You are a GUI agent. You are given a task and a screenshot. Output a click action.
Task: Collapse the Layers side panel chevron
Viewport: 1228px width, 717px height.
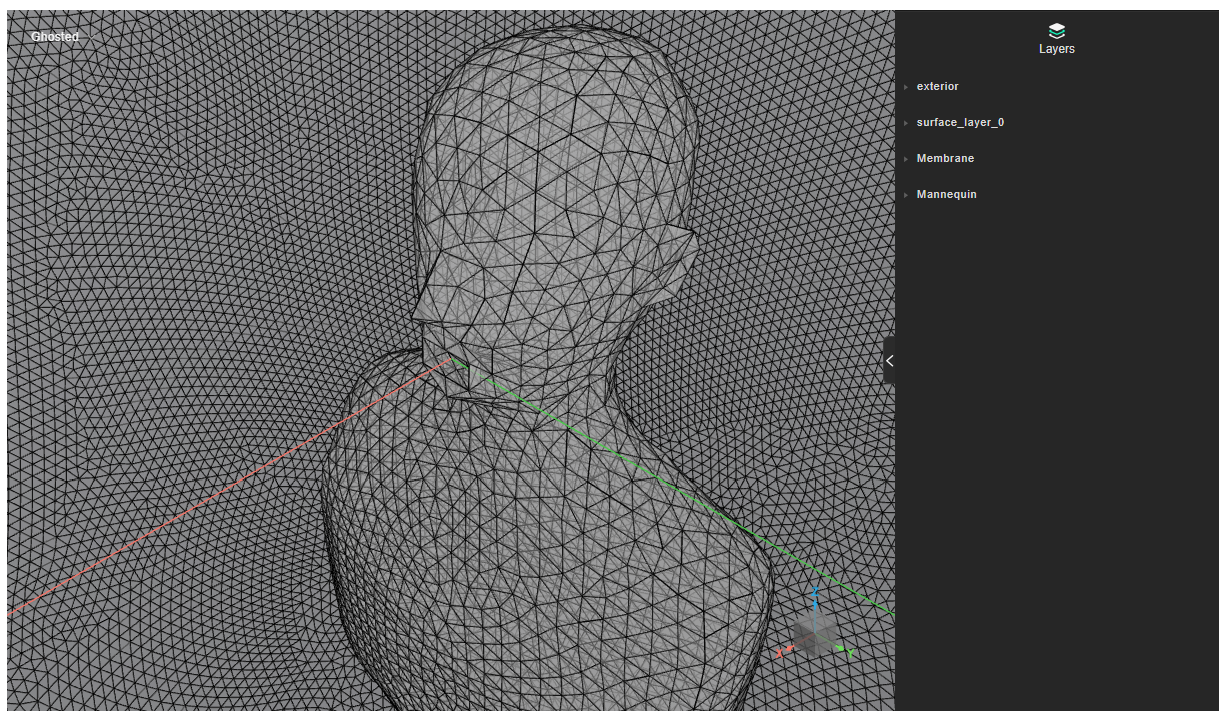coord(889,361)
